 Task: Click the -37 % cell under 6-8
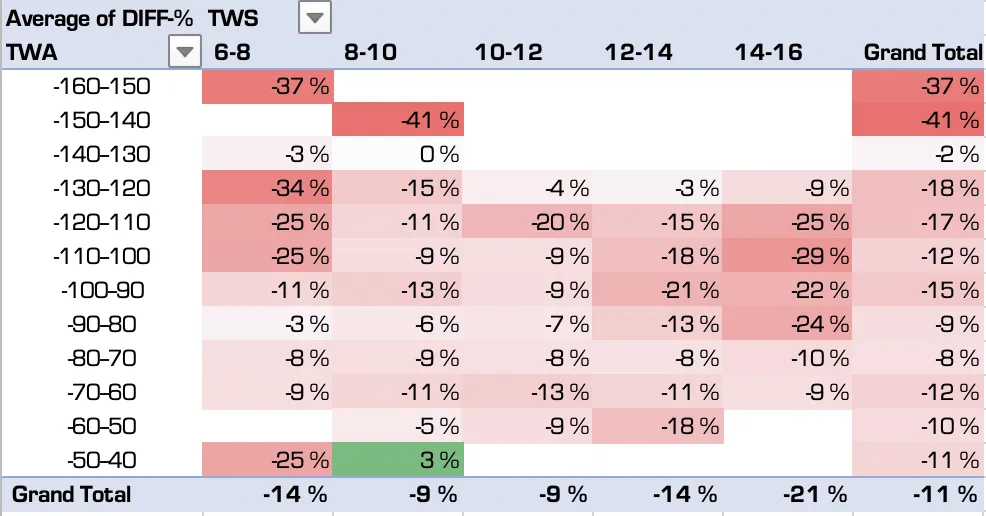(x=268, y=87)
